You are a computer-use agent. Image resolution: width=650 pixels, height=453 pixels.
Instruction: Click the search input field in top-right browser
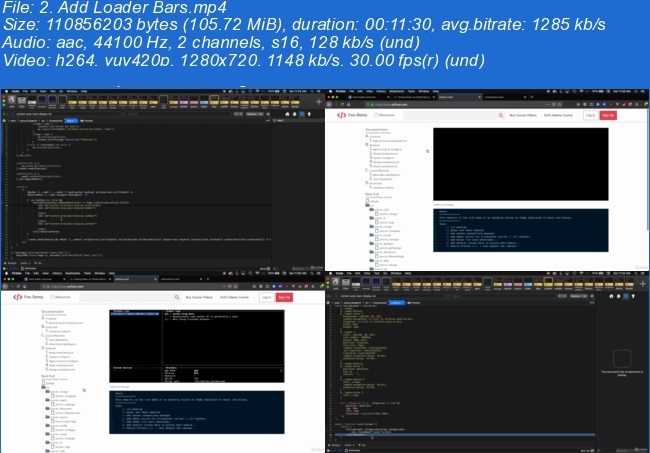(450, 115)
